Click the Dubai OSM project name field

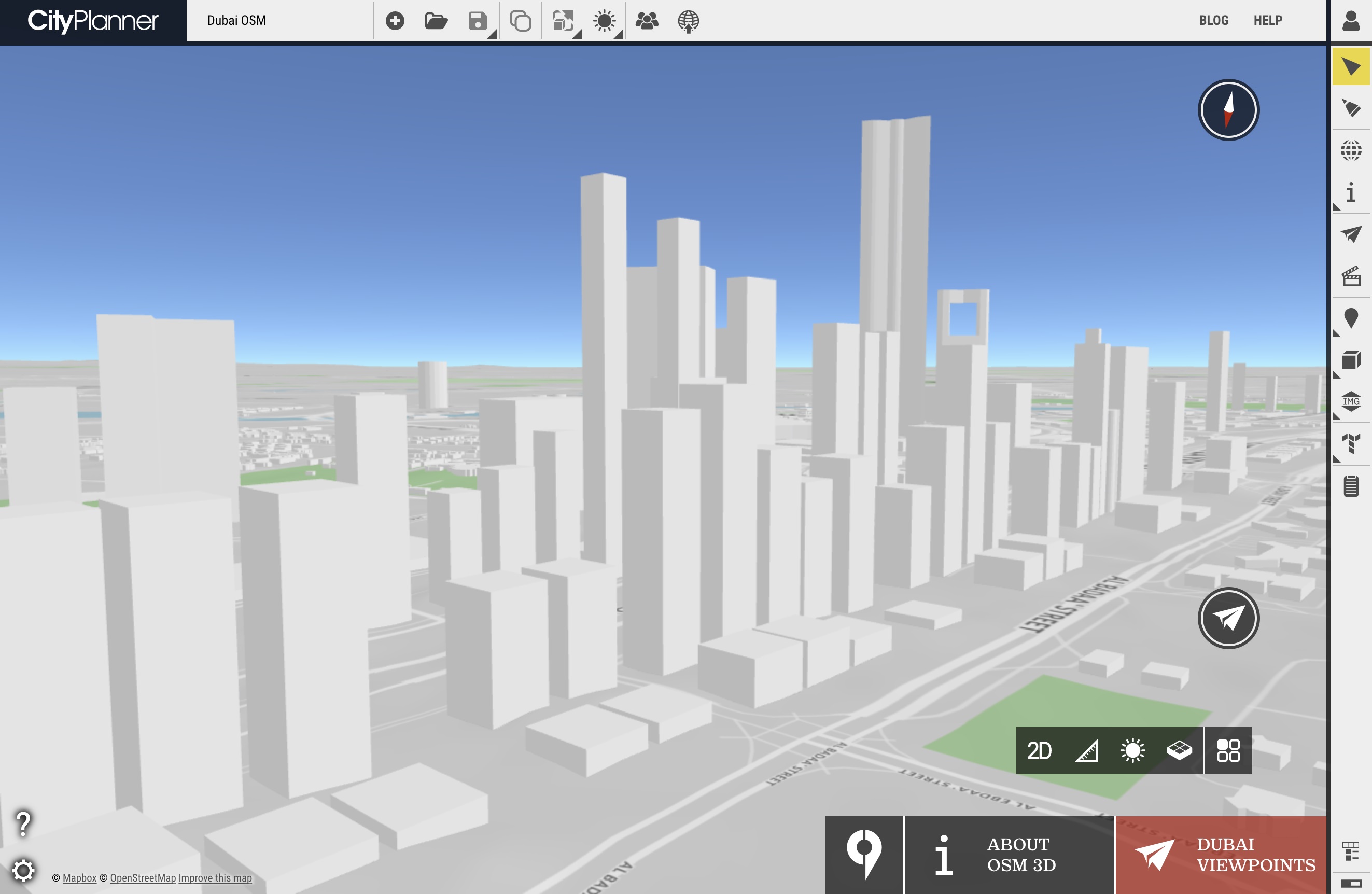(x=279, y=21)
